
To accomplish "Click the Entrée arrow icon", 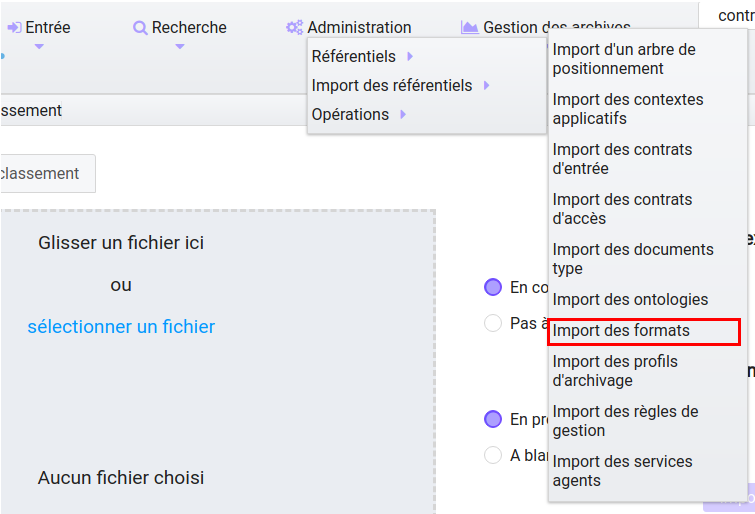I will [14, 27].
